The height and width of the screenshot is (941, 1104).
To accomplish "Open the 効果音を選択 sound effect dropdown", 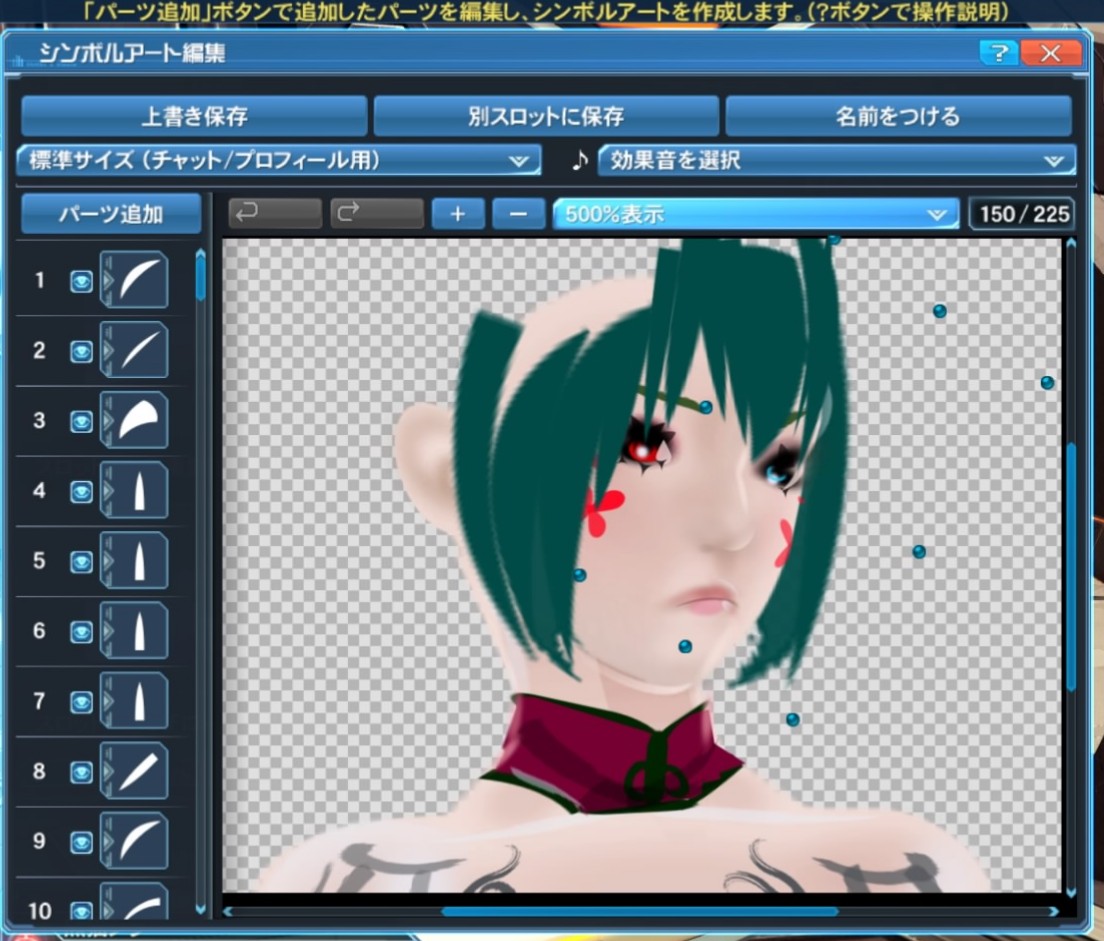I will (x=836, y=161).
